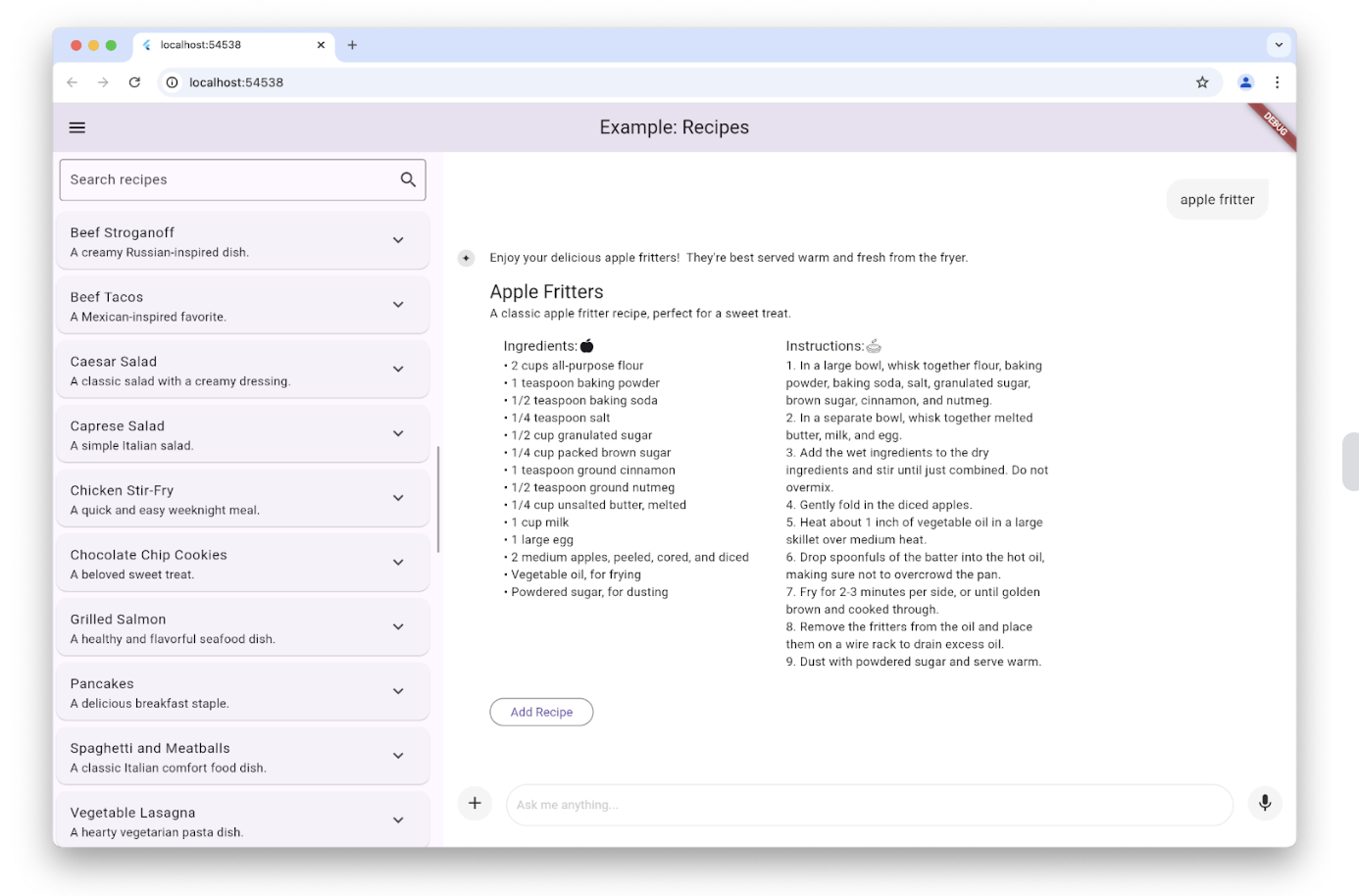Click the plus attachment button beside chat input

tap(475, 803)
